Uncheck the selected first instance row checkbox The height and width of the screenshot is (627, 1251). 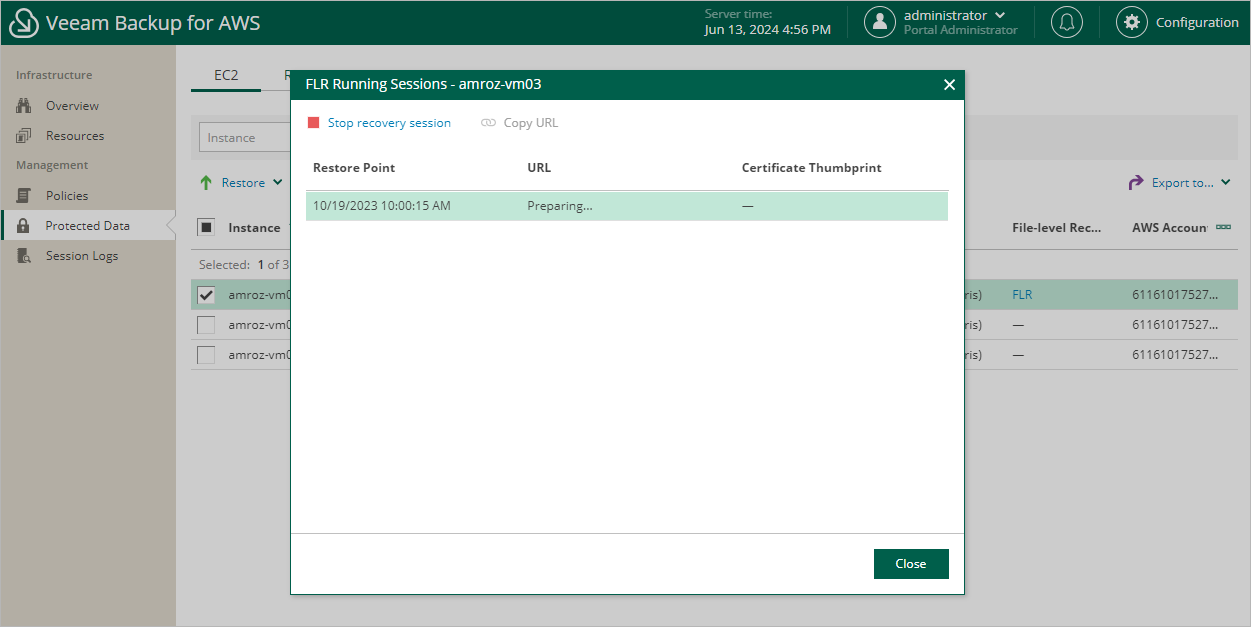pyautogui.click(x=206, y=295)
